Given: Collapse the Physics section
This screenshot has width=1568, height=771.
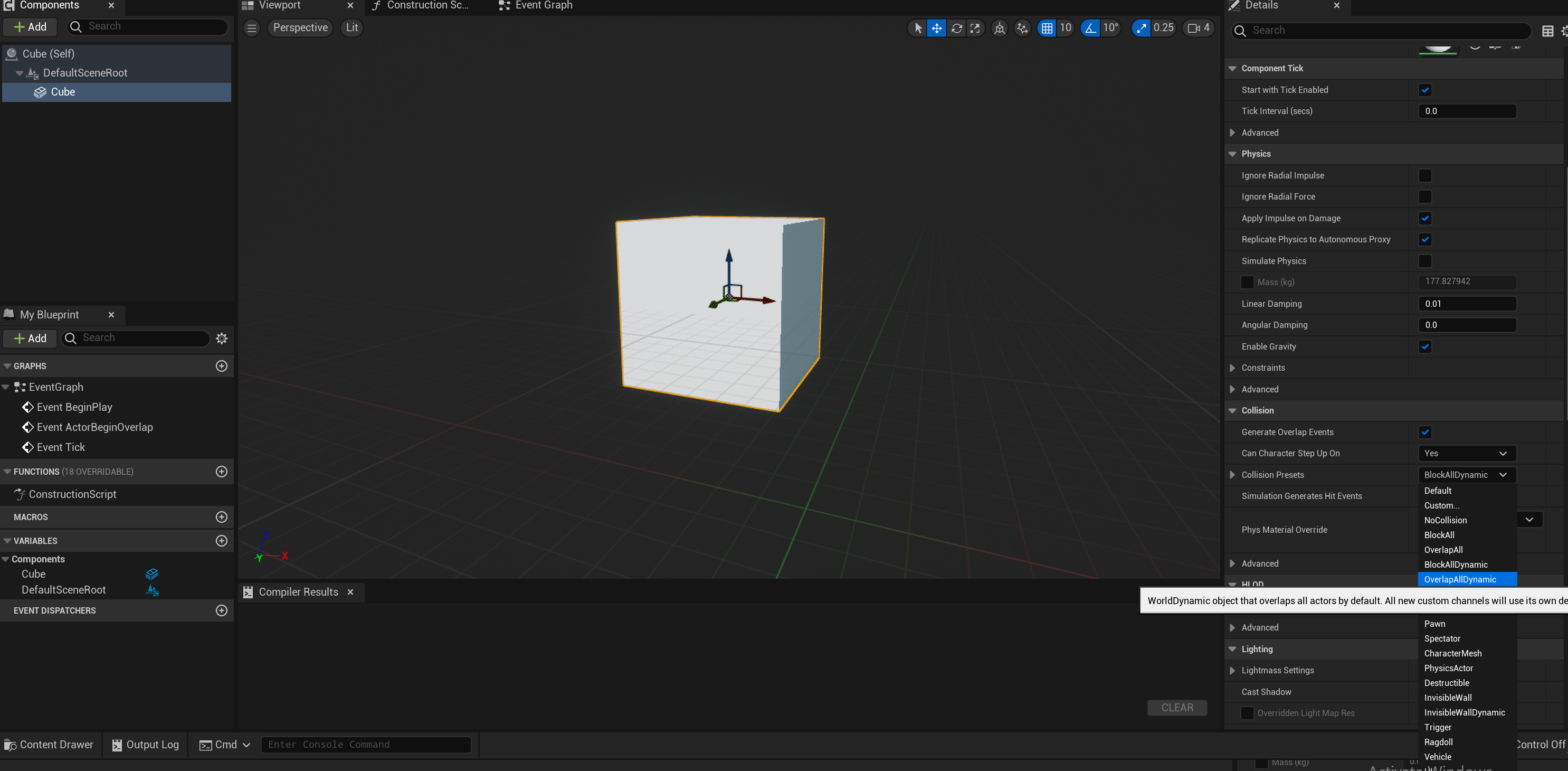Looking at the screenshot, I should pyautogui.click(x=1233, y=154).
